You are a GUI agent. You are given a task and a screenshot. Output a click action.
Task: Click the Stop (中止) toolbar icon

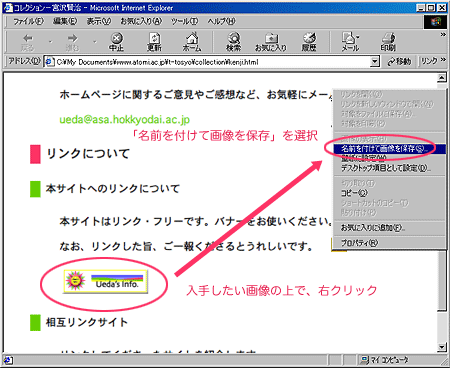117,42
